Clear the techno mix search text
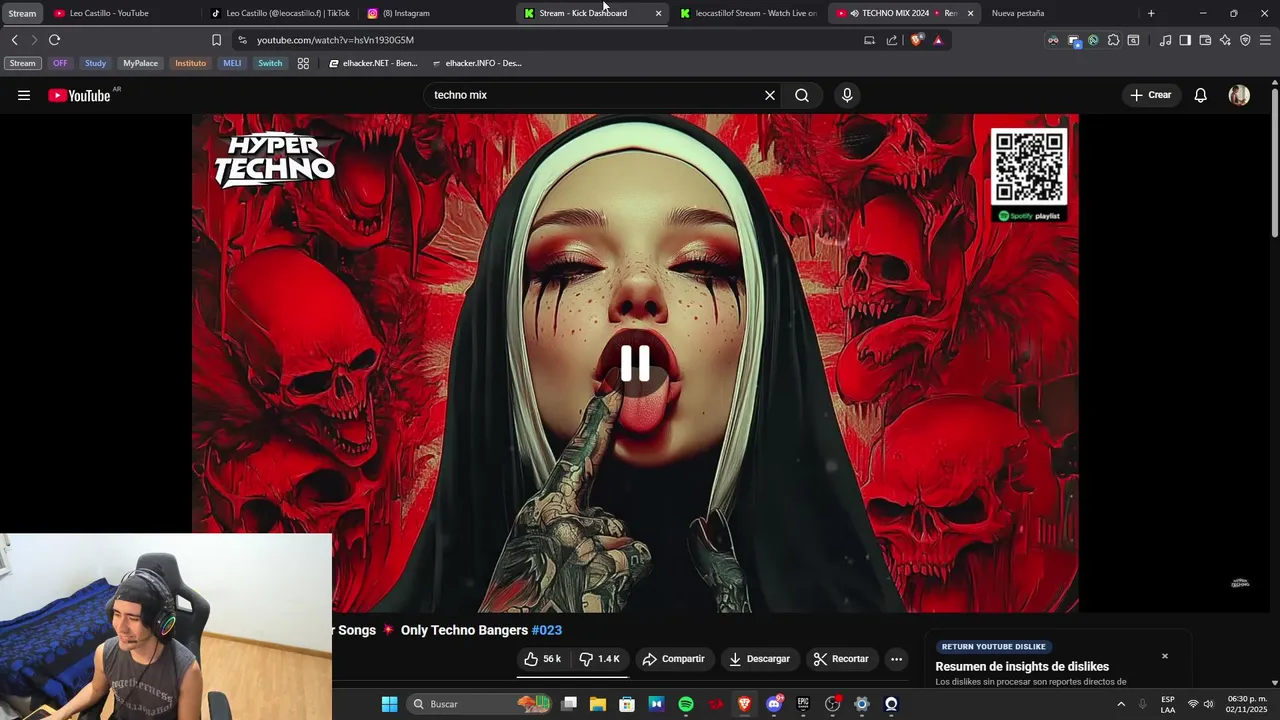 [770, 95]
